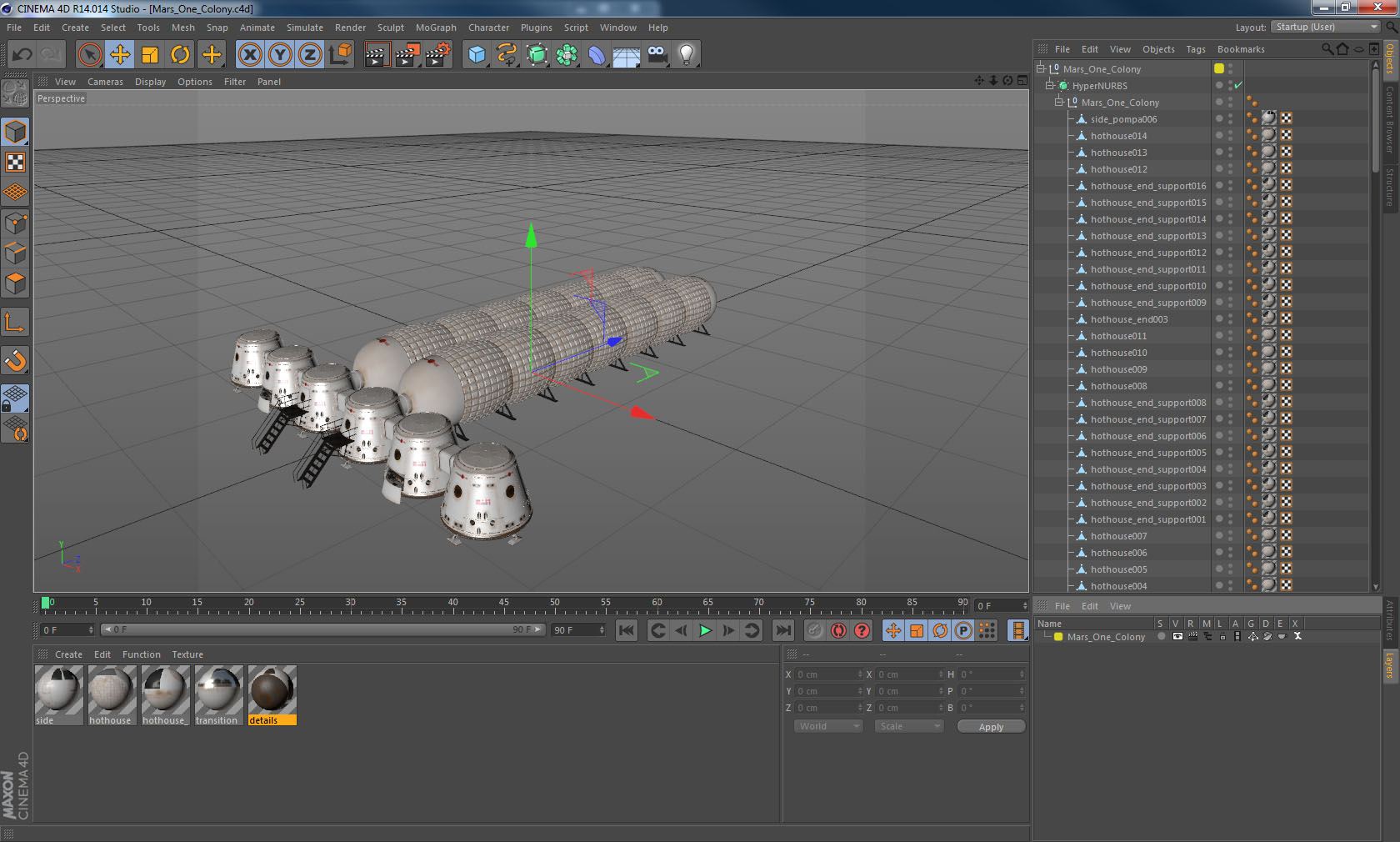The height and width of the screenshot is (842, 1400).
Task: Select the hothouse013 object
Action: pyautogui.click(x=1118, y=153)
